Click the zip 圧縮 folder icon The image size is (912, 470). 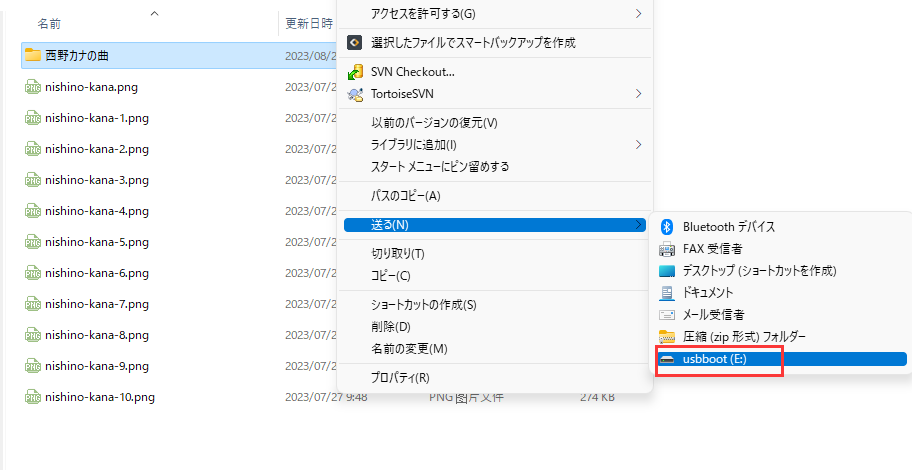click(668, 337)
